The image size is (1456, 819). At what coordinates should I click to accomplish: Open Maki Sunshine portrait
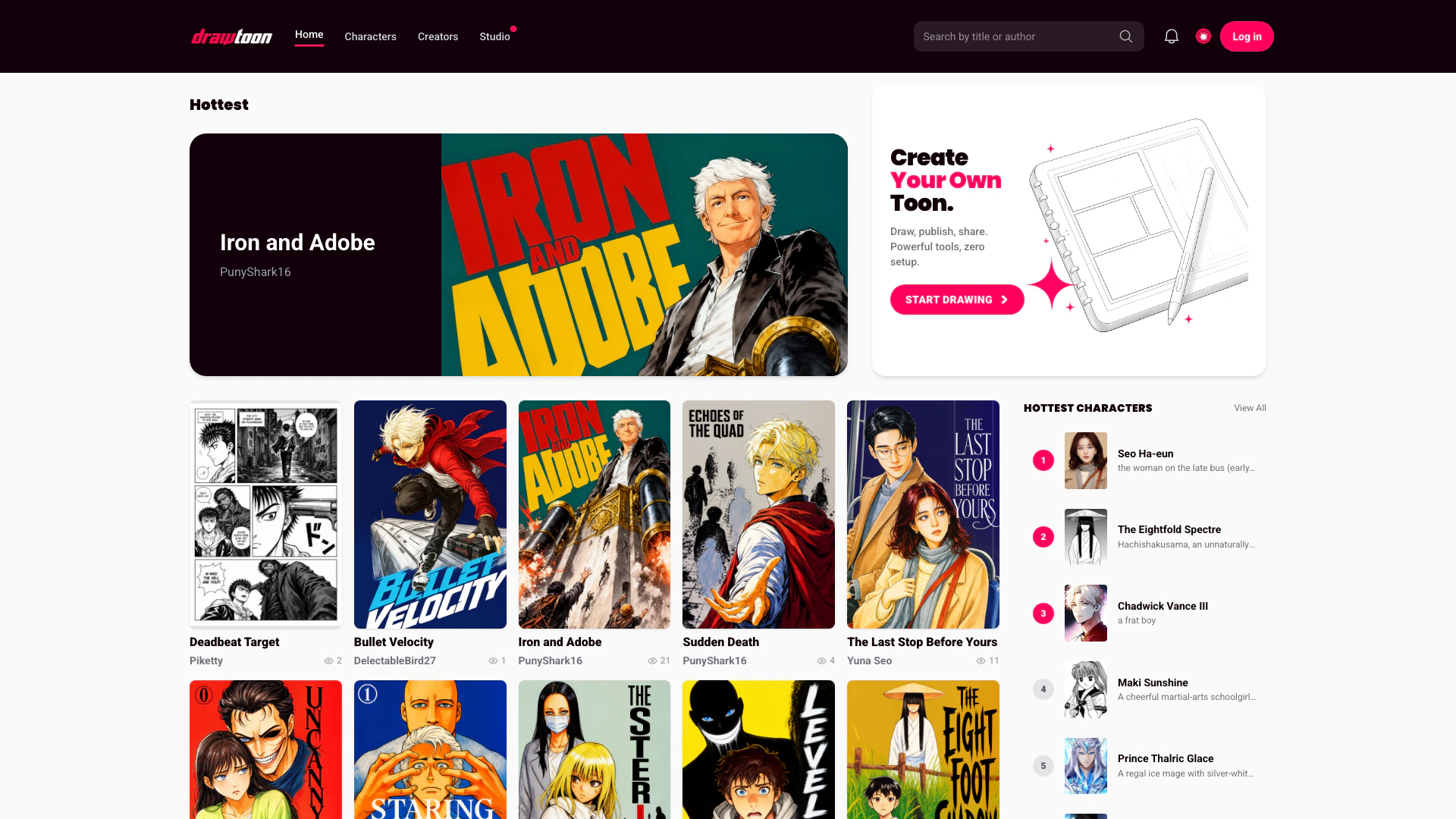click(1086, 689)
